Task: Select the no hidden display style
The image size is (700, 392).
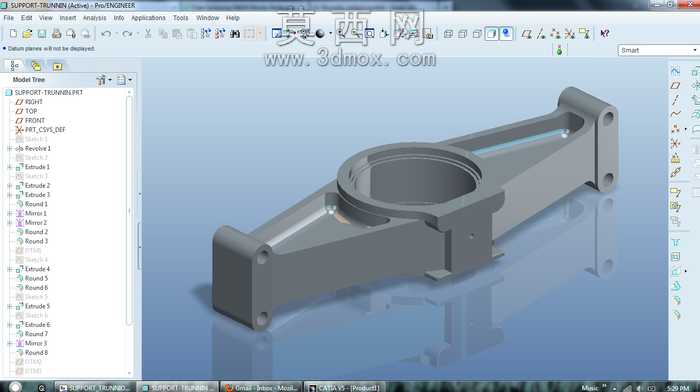Action: pos(477,33)
